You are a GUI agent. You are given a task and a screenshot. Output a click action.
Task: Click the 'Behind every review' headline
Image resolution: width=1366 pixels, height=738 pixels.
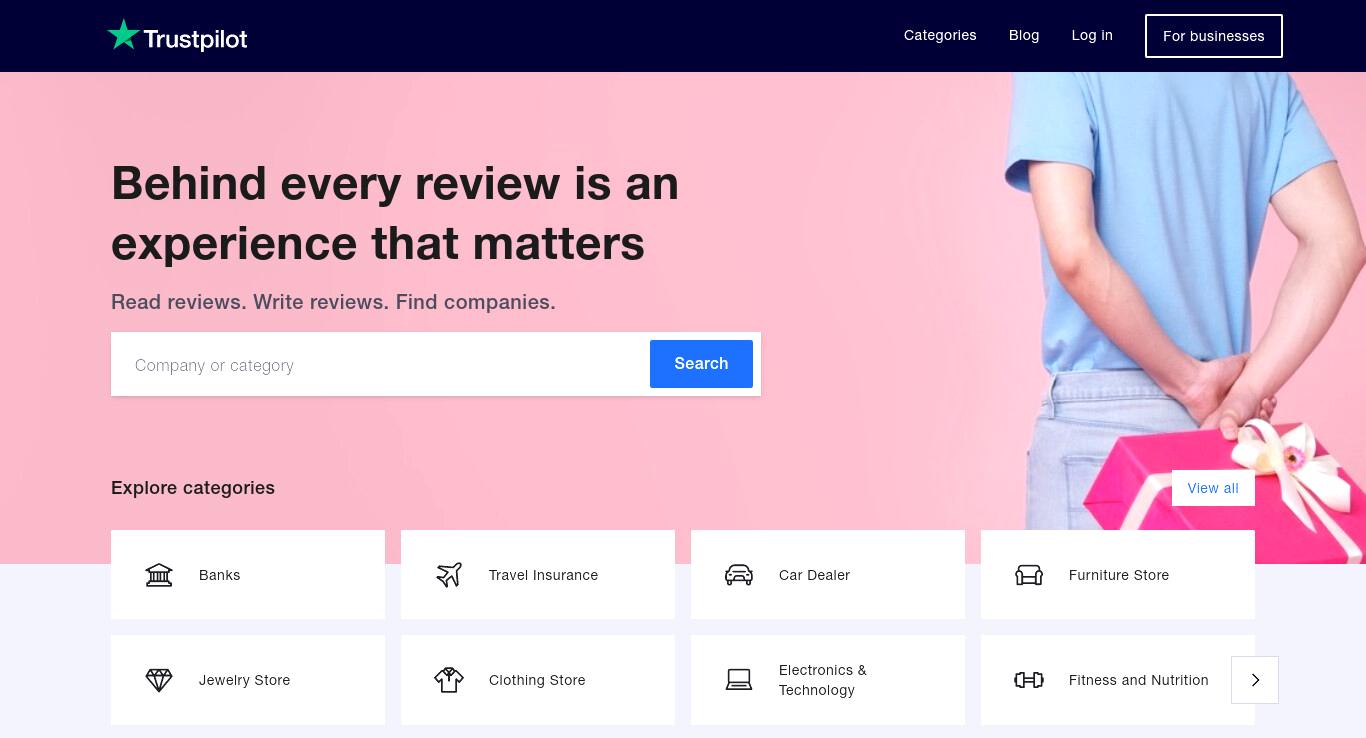[x=395, y=213]
